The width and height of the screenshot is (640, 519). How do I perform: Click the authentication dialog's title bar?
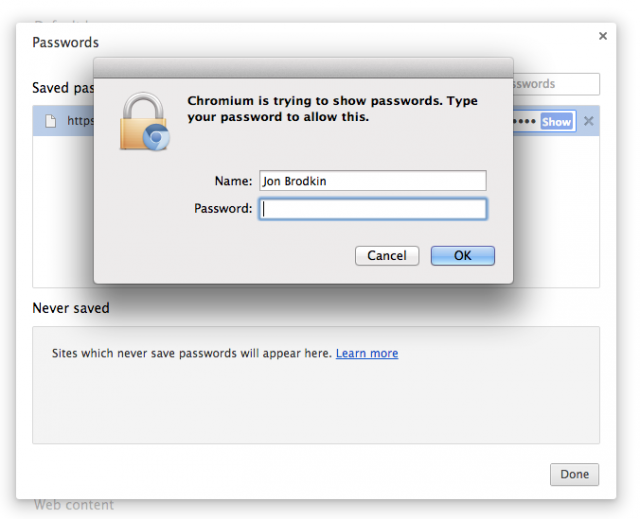coord(303,68)
